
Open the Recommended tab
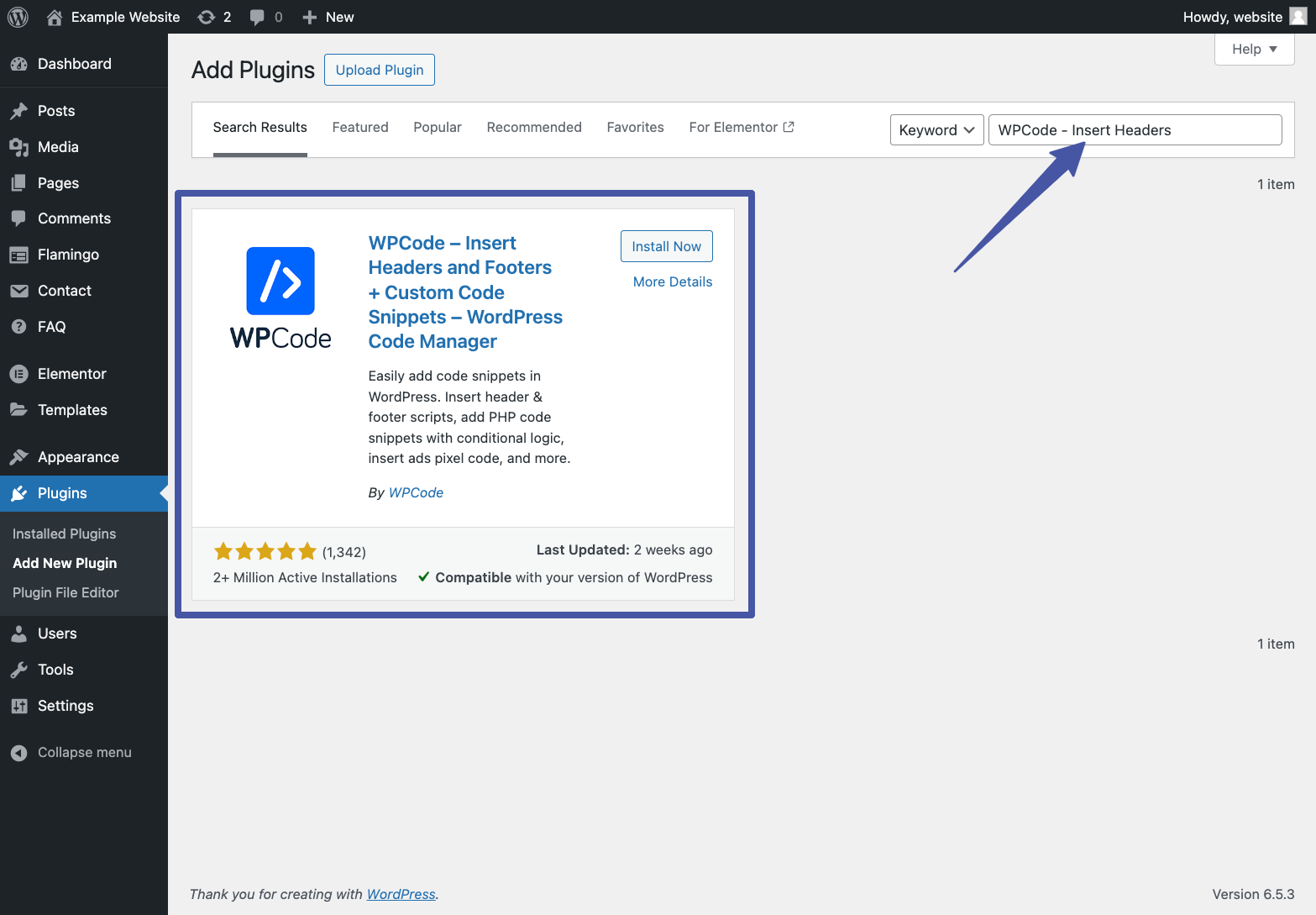534,128
